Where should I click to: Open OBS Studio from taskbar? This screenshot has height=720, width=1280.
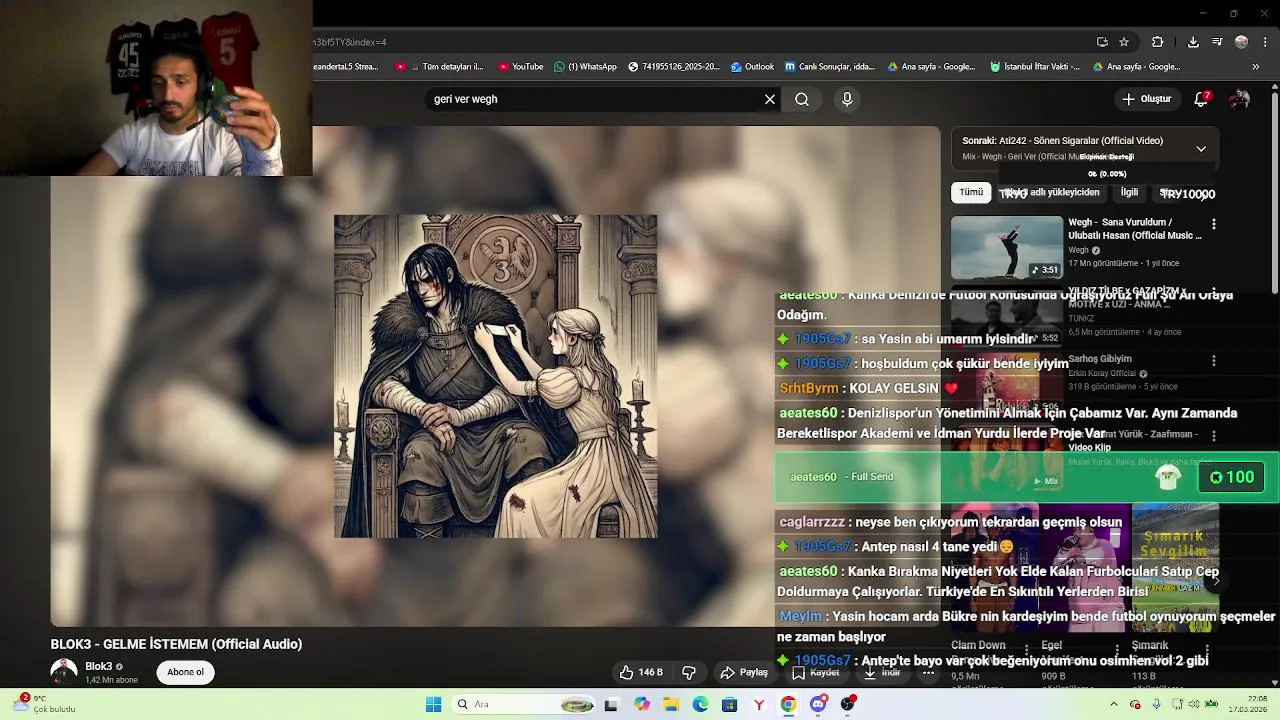click(x=848, y=704)
